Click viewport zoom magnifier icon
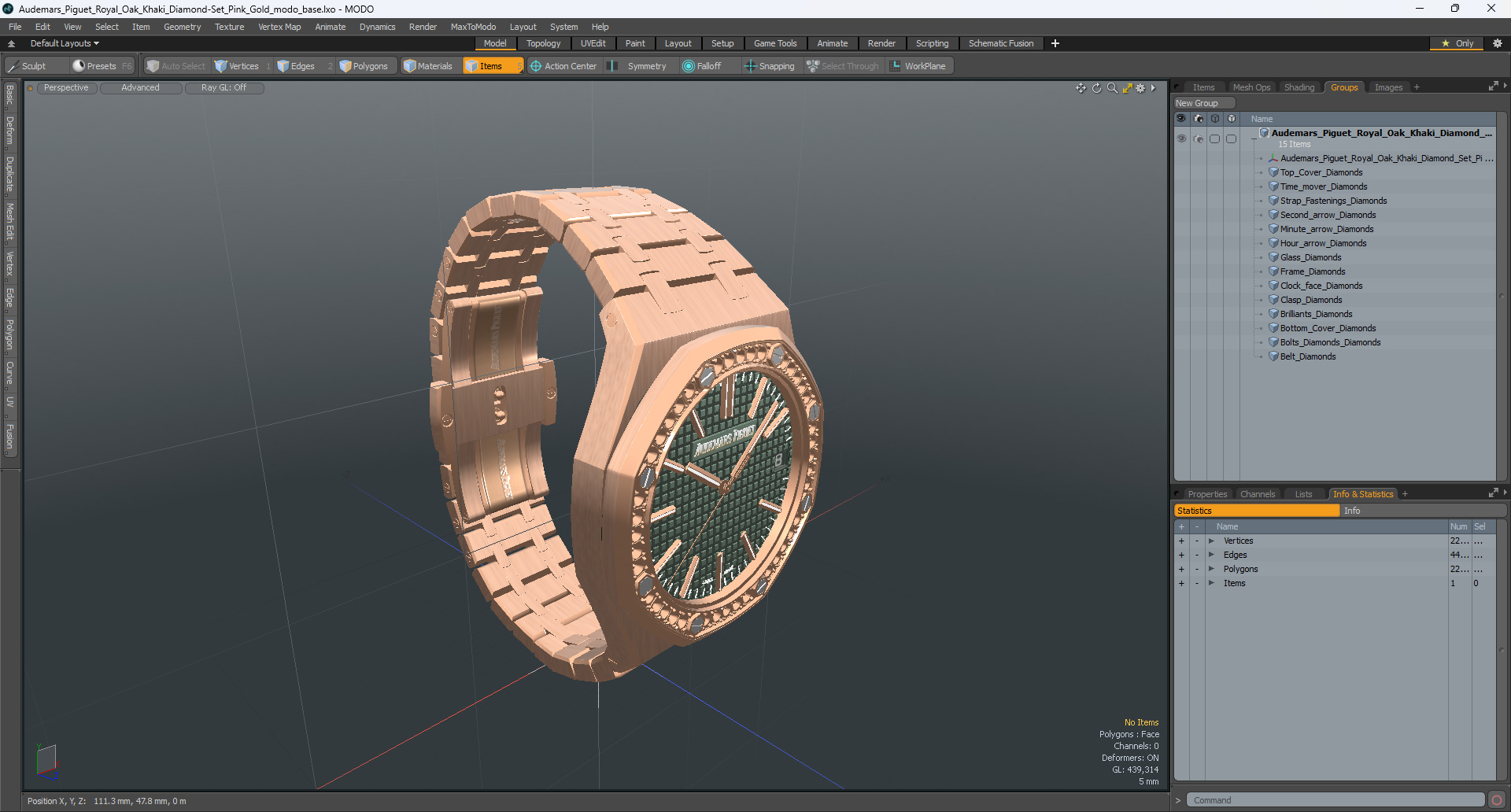This screenshot has width=1511, height=812. [1112, 88]
